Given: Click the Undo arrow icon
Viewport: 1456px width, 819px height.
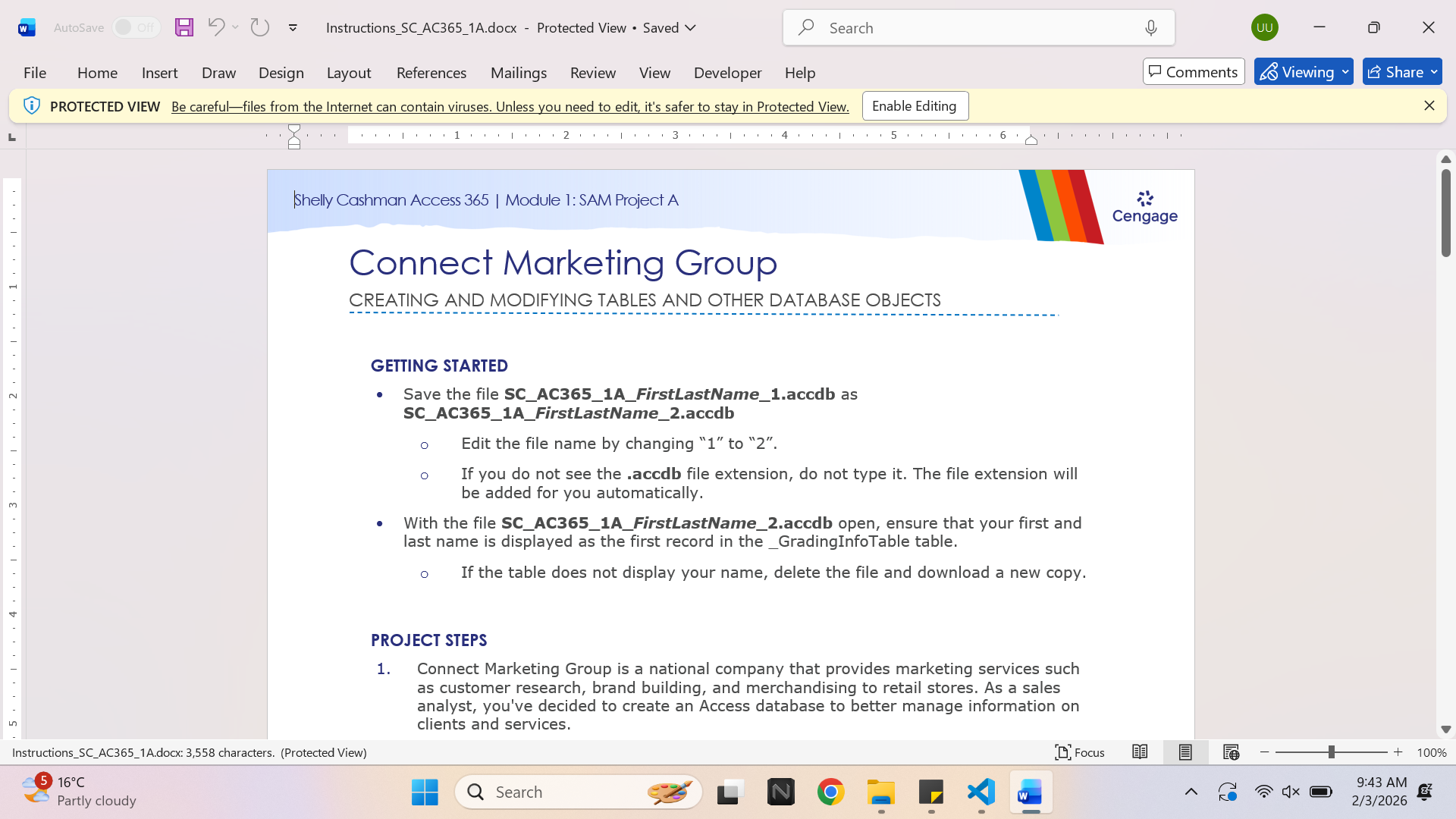Looking at the screenshot, I should coord(215,27).
